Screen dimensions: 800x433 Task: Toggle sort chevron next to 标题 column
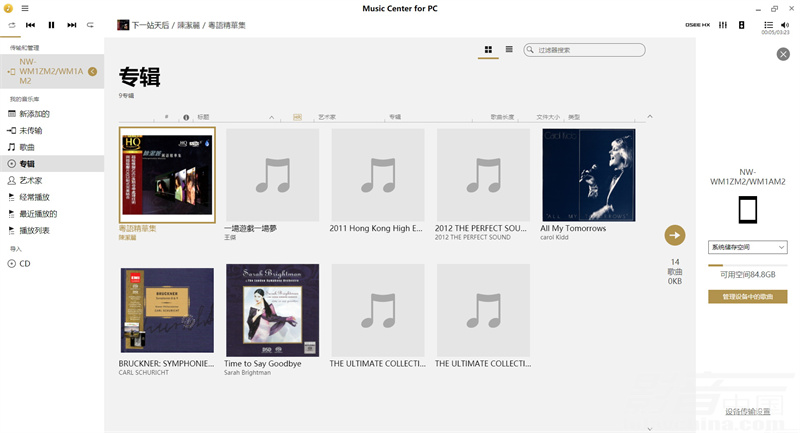(271, 117)
